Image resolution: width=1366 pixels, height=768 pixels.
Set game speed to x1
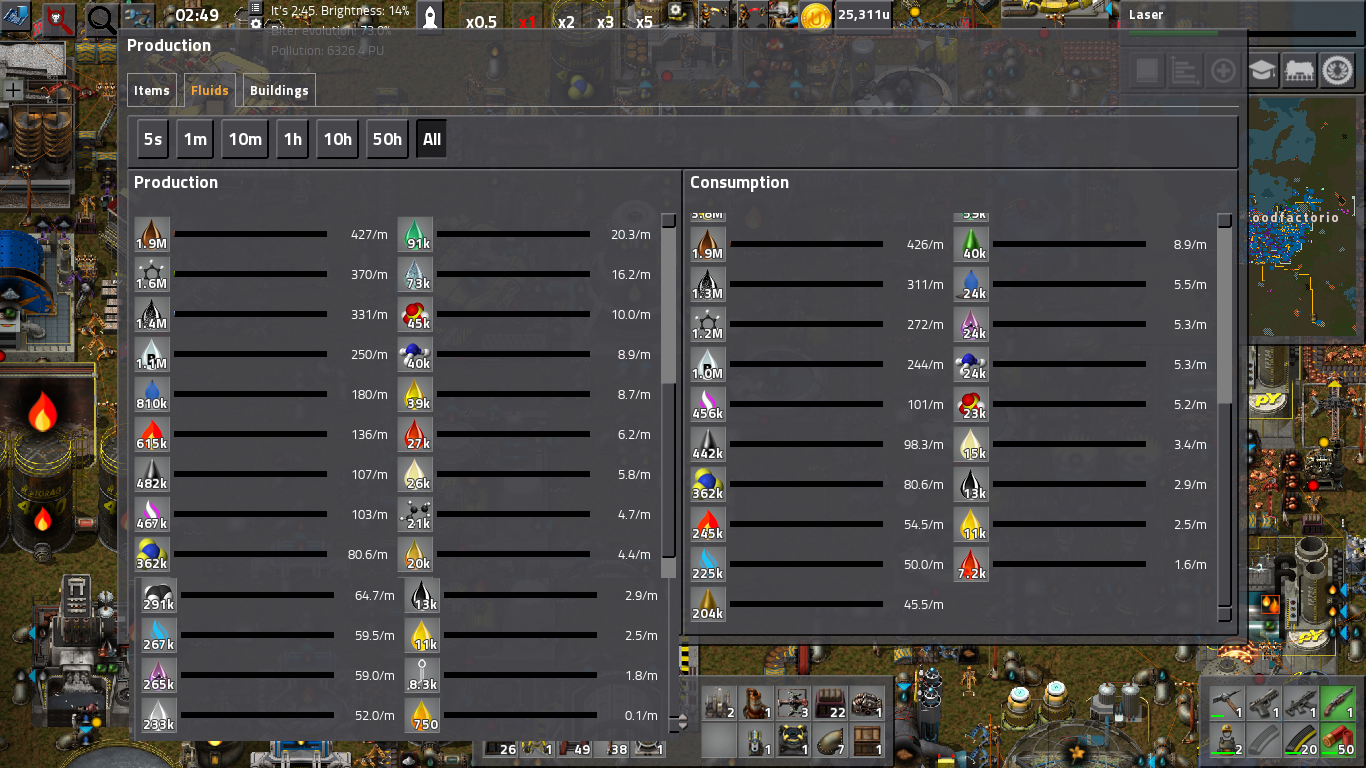coord(527,21)
